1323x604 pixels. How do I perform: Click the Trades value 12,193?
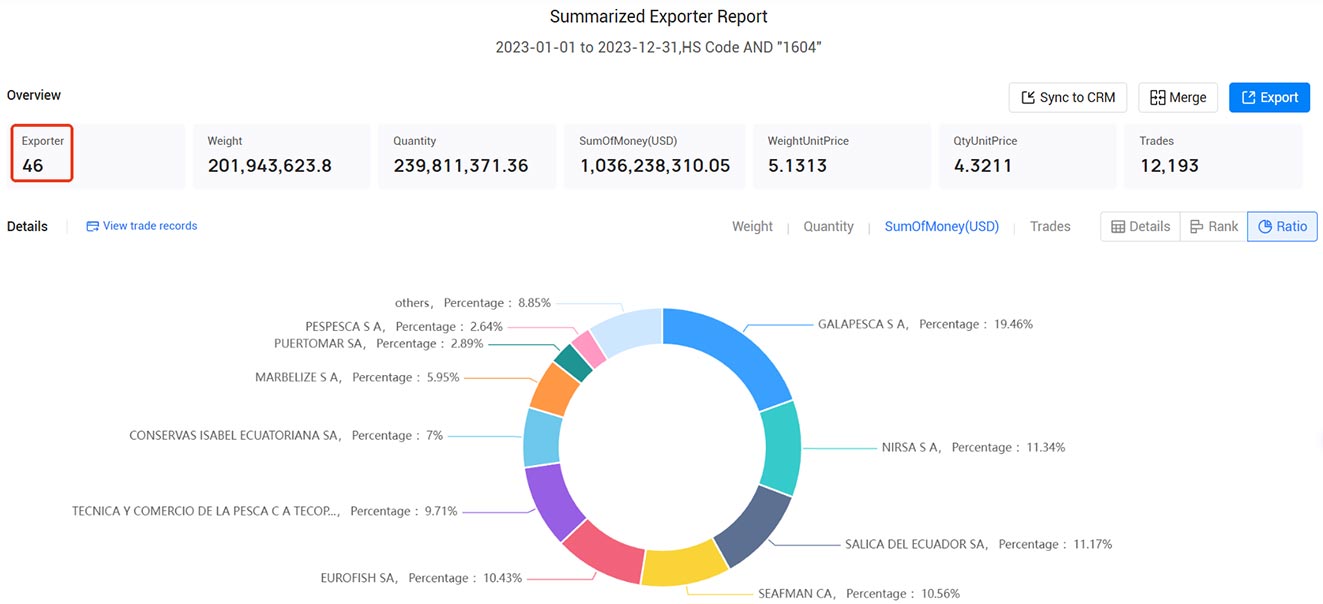point(1169,166)
